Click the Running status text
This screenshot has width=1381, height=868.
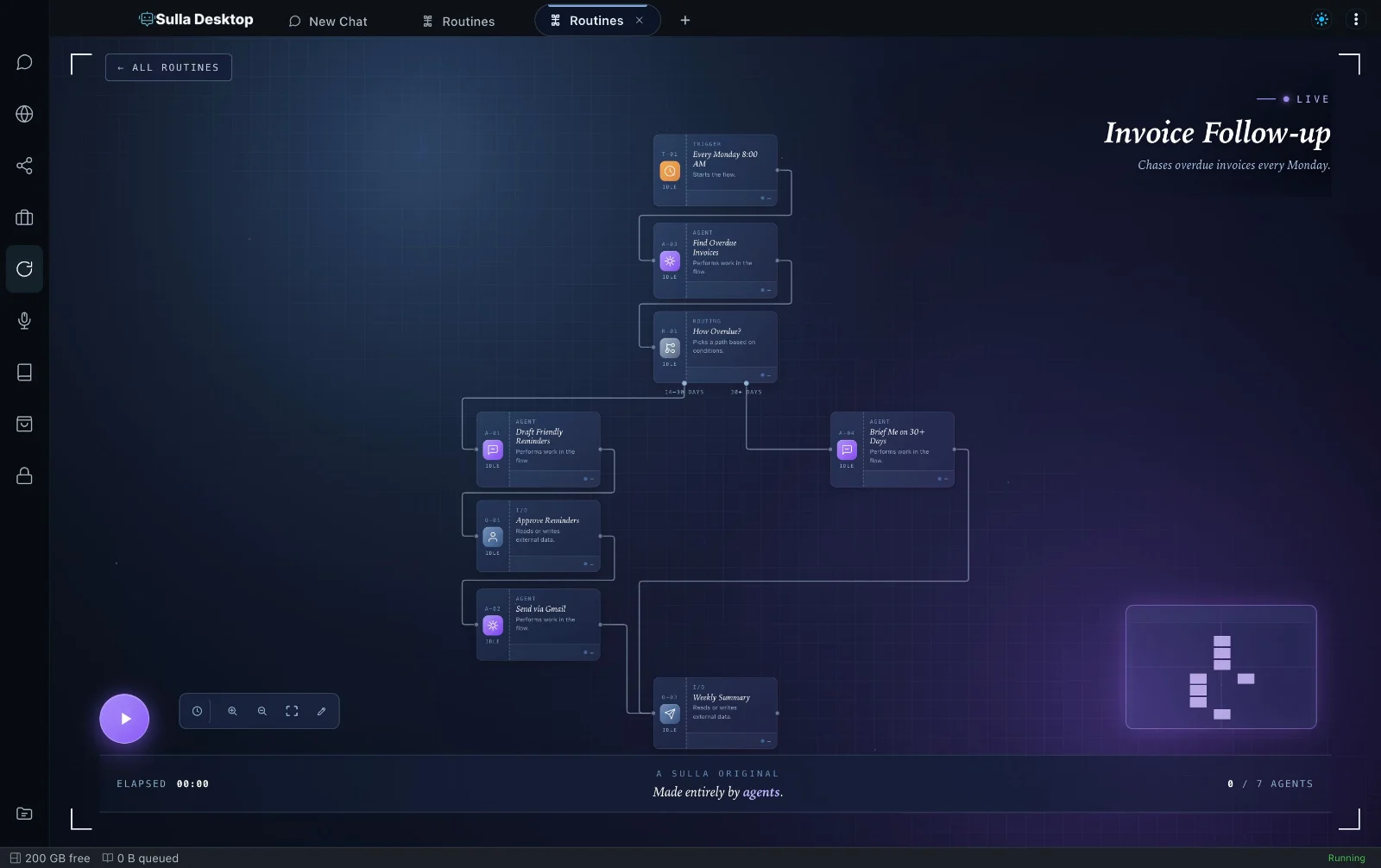(1346, 858)
